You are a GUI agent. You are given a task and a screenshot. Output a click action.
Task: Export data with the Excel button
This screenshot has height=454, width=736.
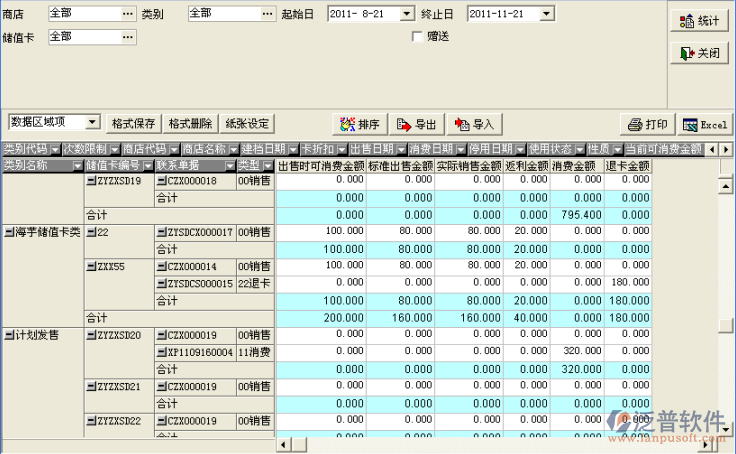click(x=704, y=124)
